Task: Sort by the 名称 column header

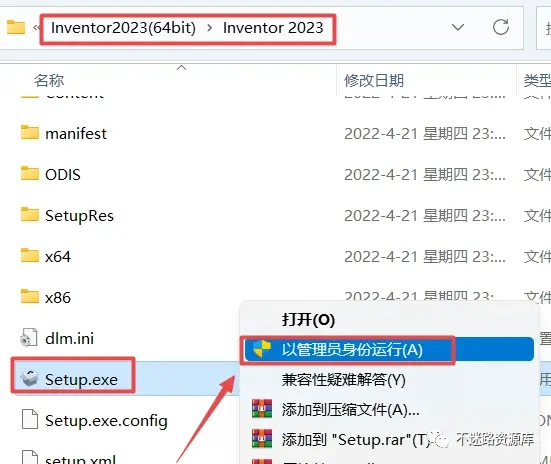Action: 49,80
